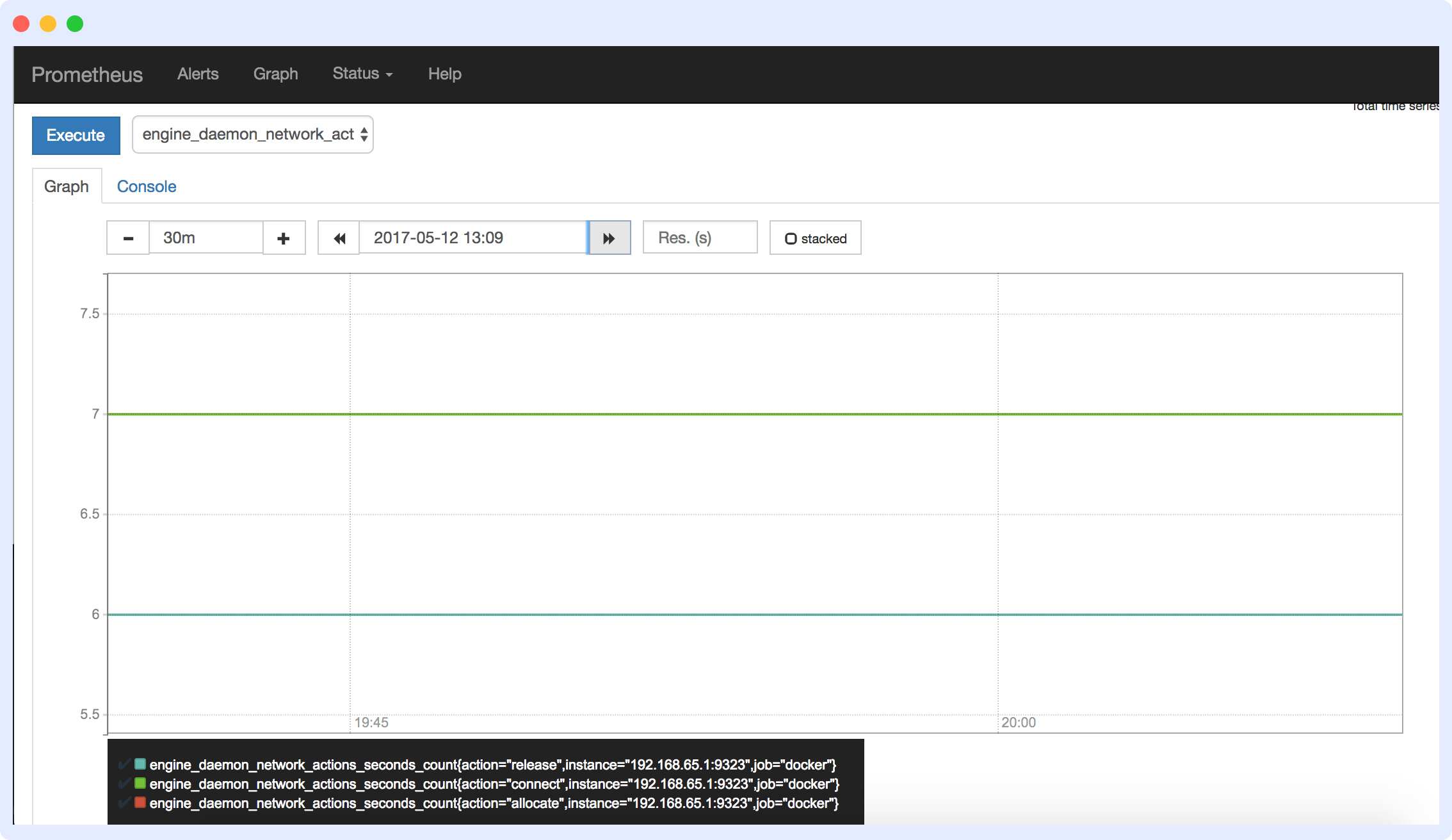The image size is (1452, 840).
Task: Open the Alerts page from the navbar
Action: [197, 74]
